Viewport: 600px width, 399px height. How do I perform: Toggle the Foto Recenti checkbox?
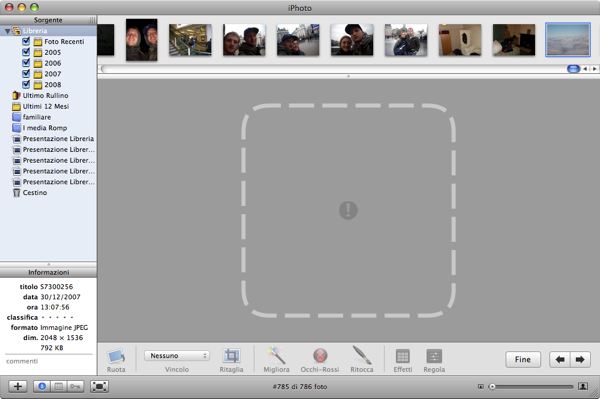pyautogui.click(x=26, y=41)
